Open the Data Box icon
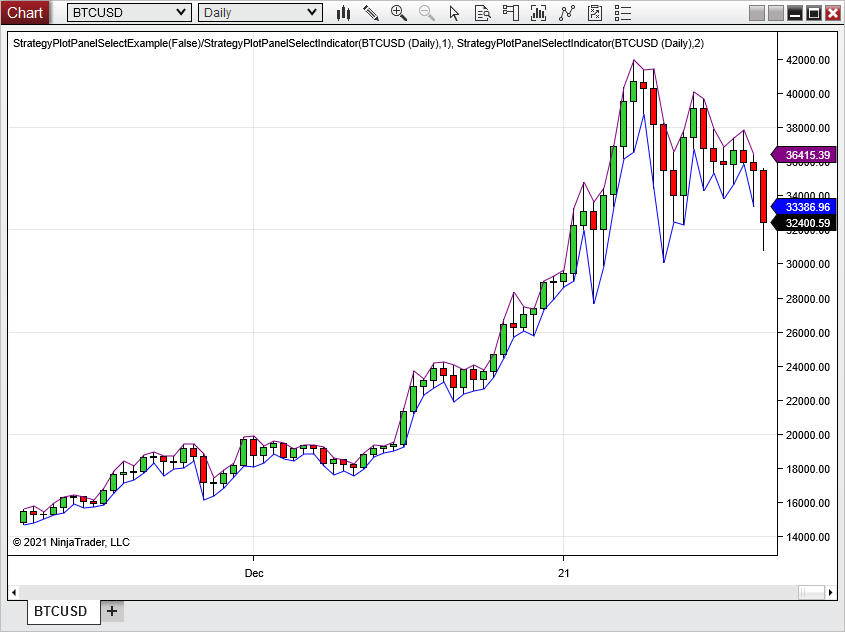This screenshot has width=845, height=632. [482, 13]
